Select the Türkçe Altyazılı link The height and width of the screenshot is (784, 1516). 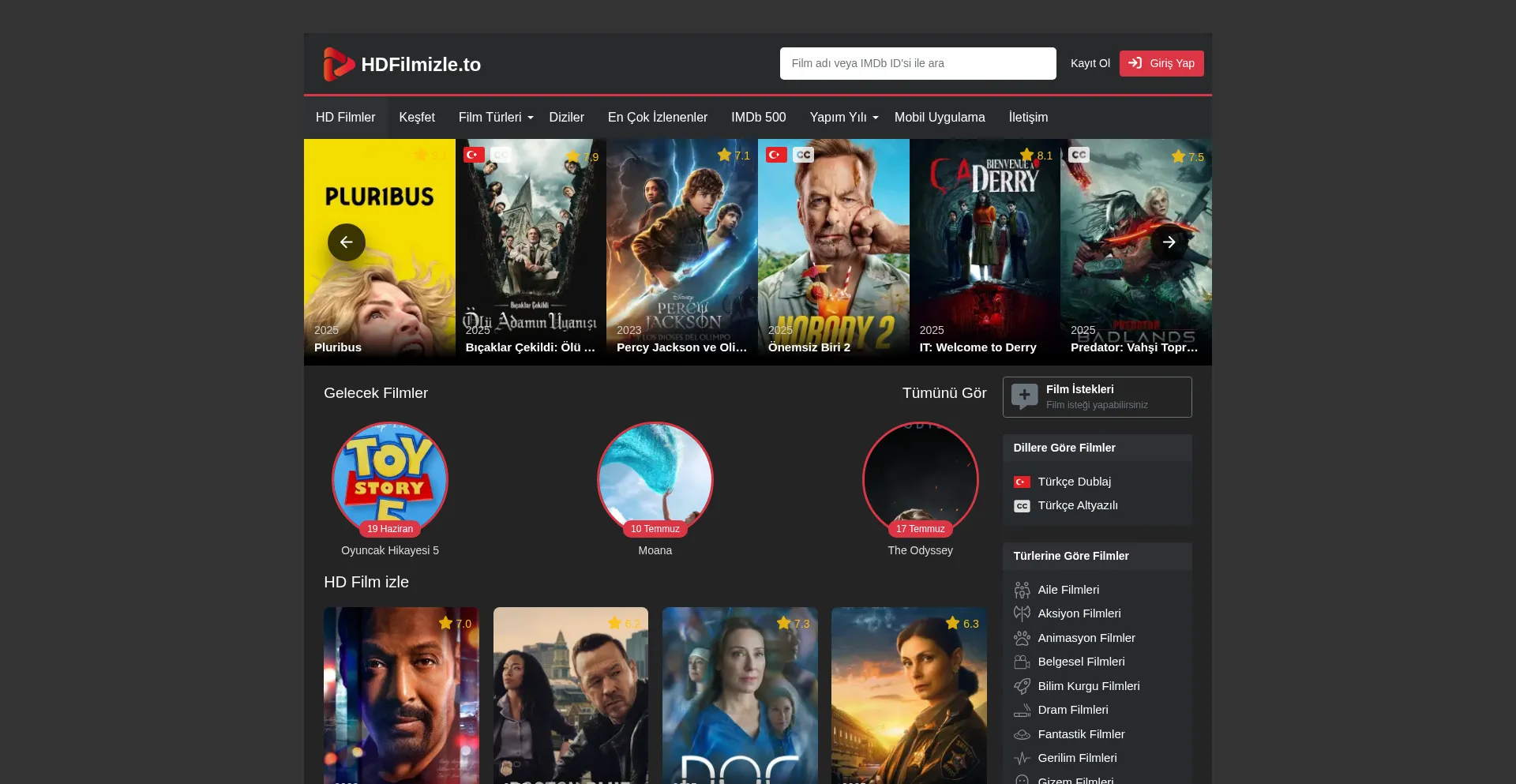(1078, 505)
